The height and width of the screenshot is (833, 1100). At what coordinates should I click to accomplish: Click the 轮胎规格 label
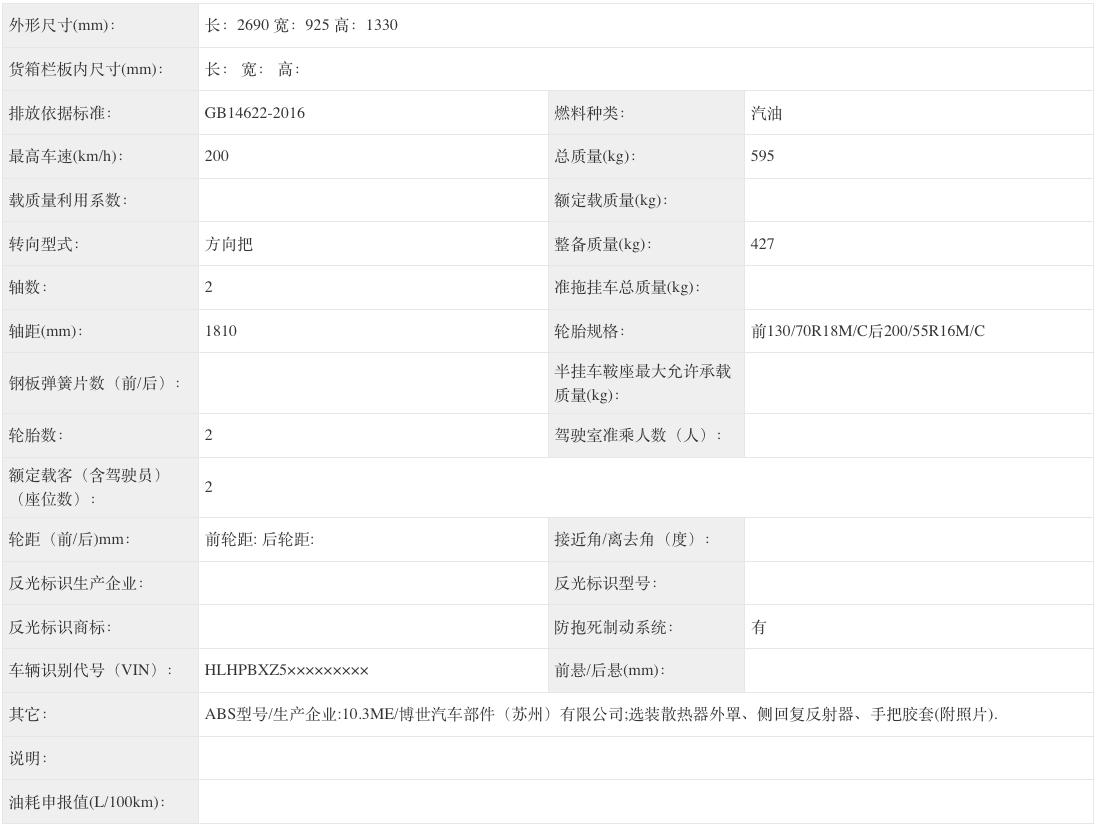(x=589, y=331)
